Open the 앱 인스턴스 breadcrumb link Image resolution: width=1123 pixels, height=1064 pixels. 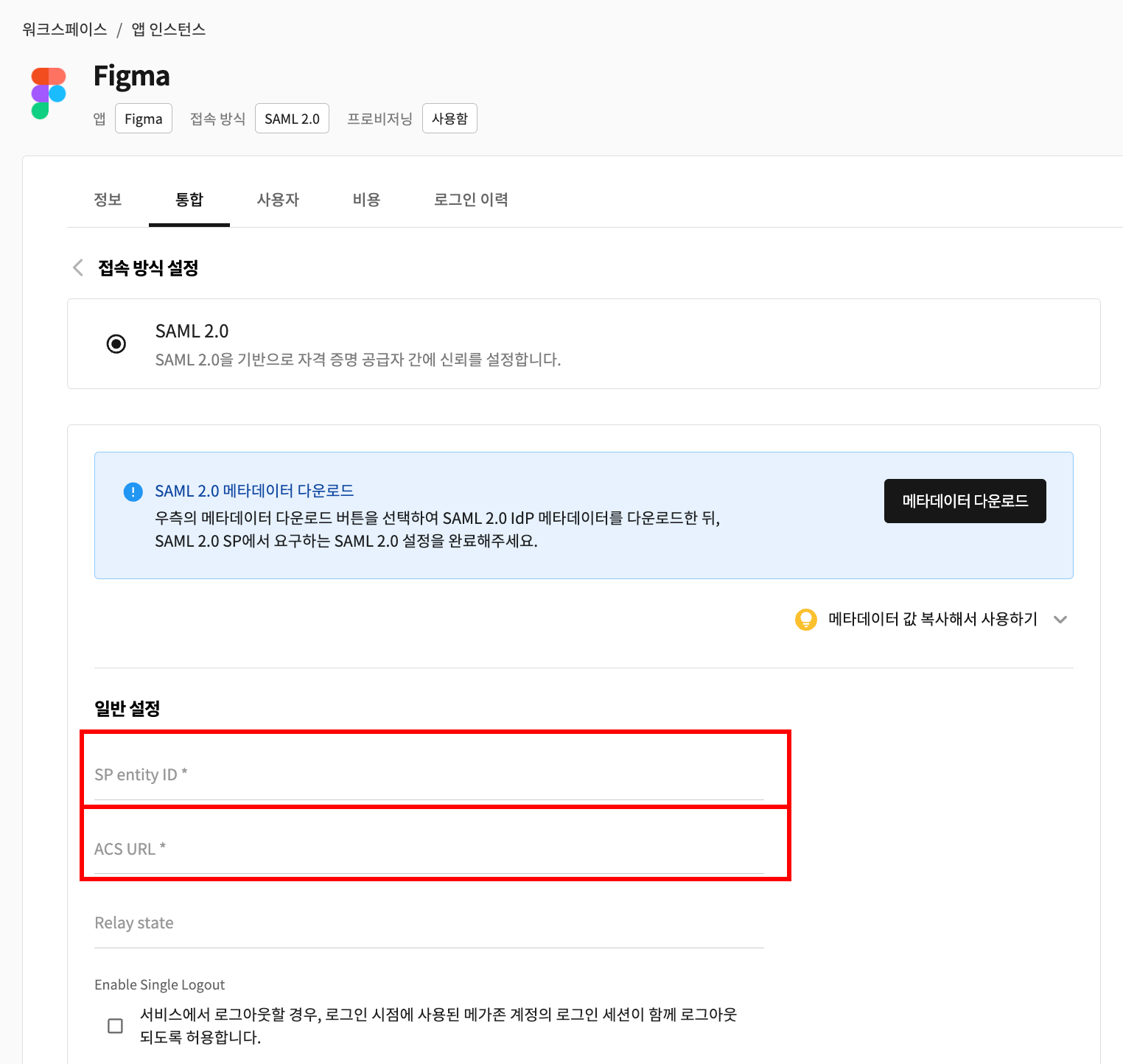(x=169, y=29)
